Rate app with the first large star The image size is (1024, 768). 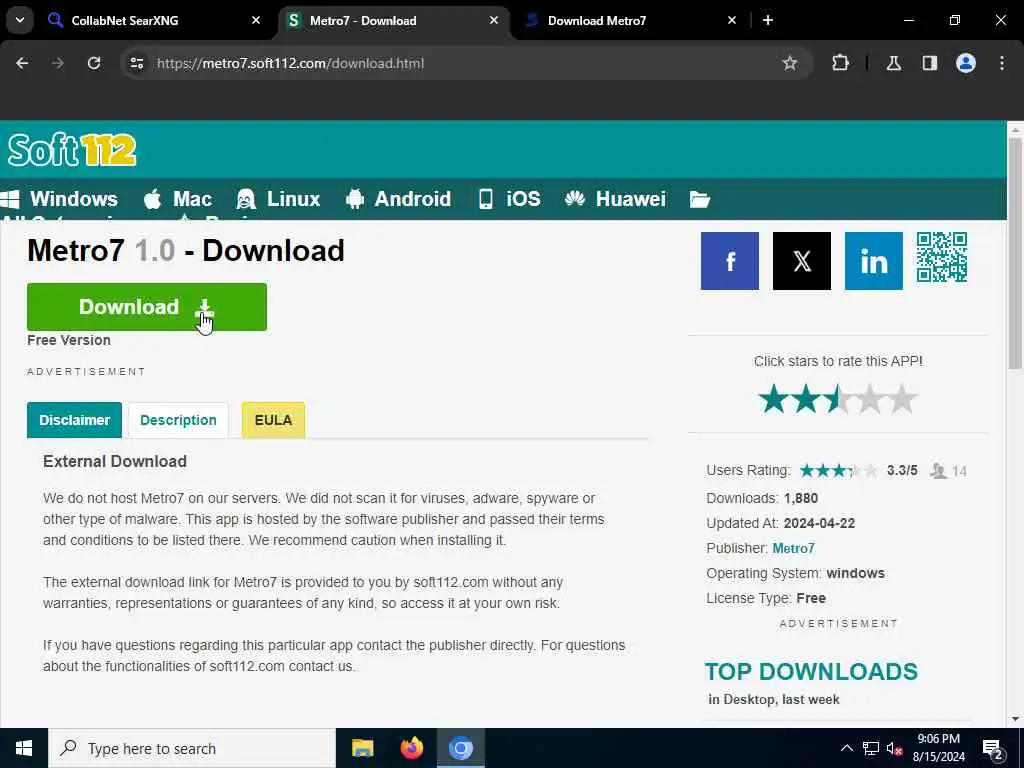click(x=774, y=399)
